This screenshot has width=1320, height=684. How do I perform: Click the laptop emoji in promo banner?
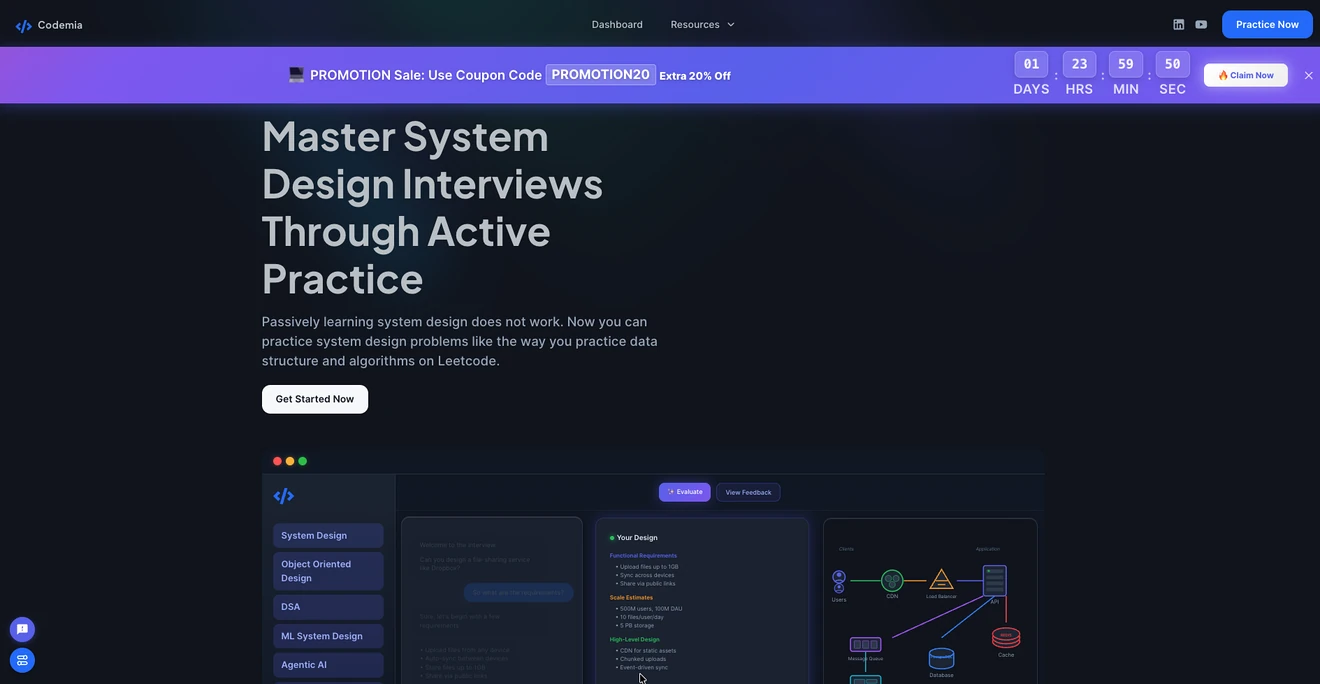point(296,75)
